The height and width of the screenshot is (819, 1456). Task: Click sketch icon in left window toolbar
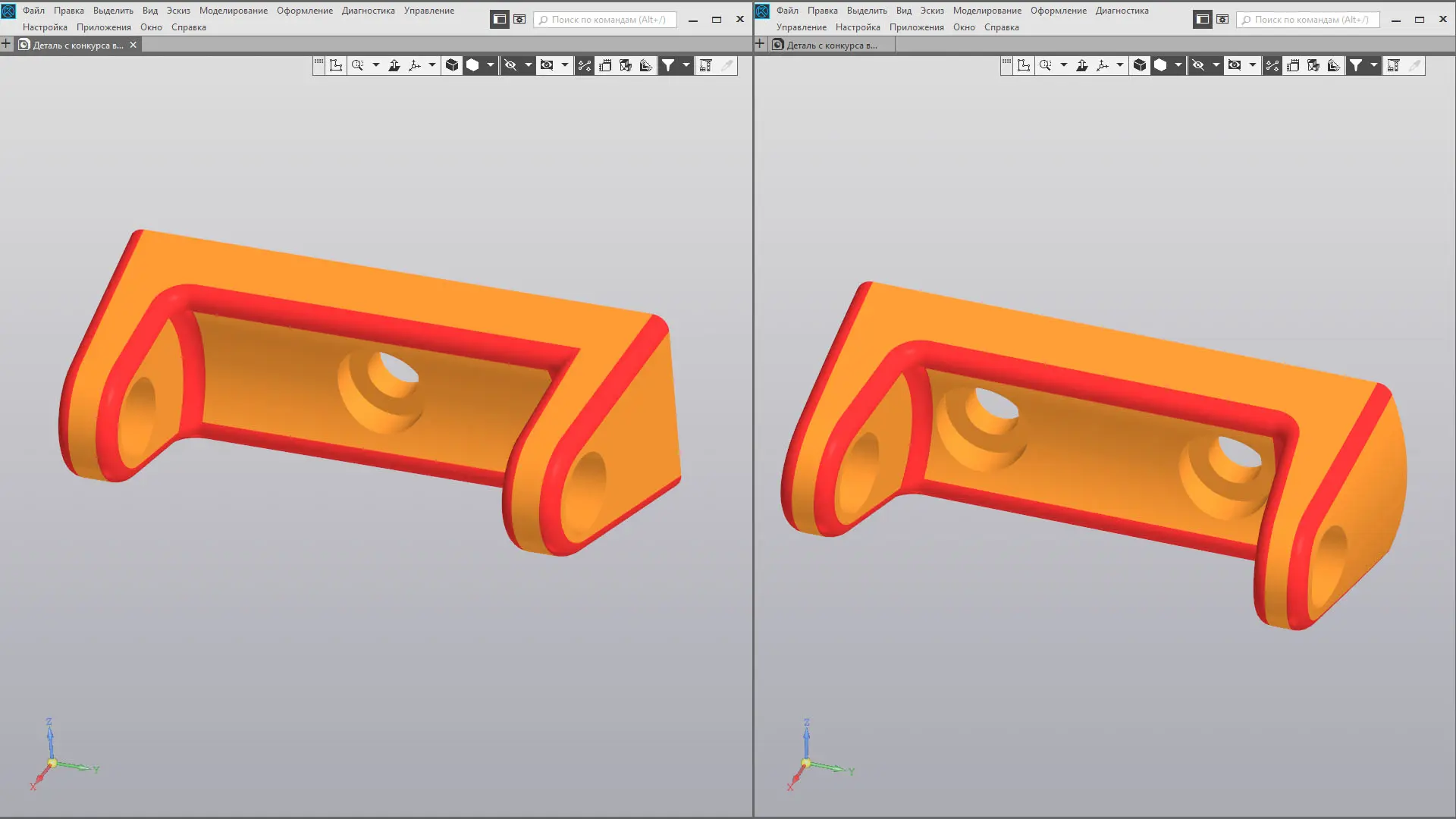tap(336, 65)
